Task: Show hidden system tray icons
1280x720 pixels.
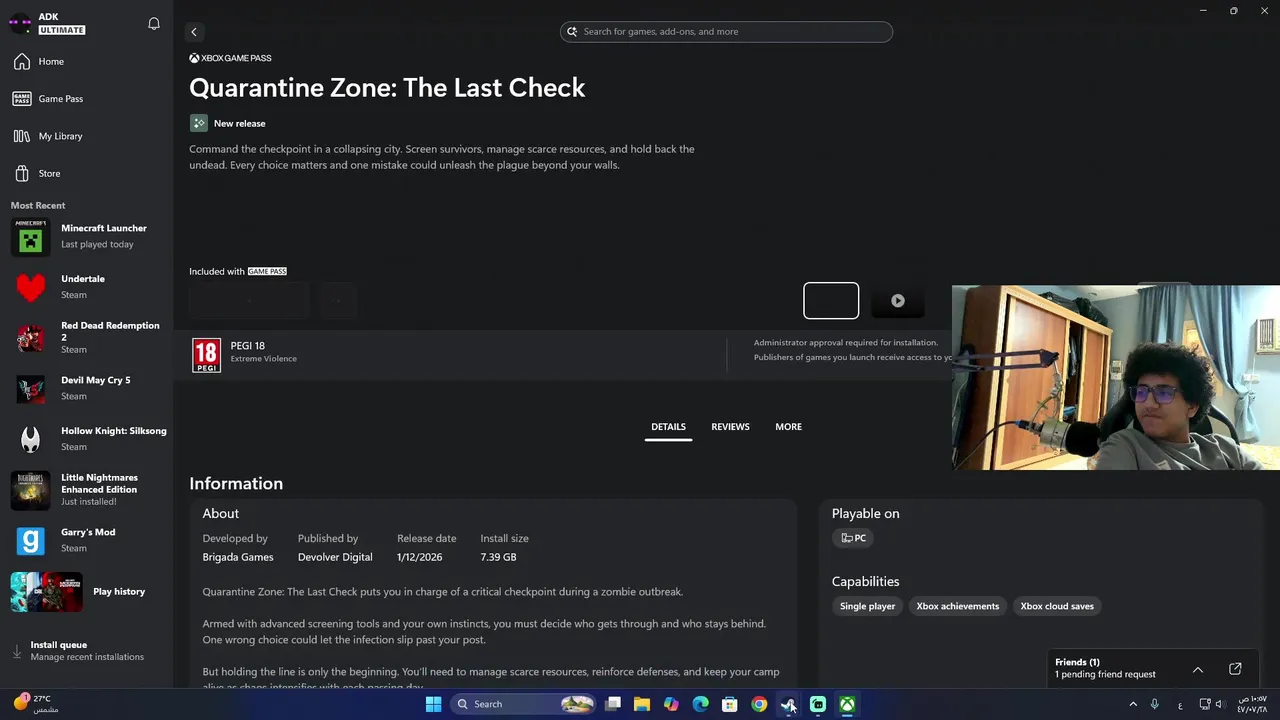Action: [1133, 704]
